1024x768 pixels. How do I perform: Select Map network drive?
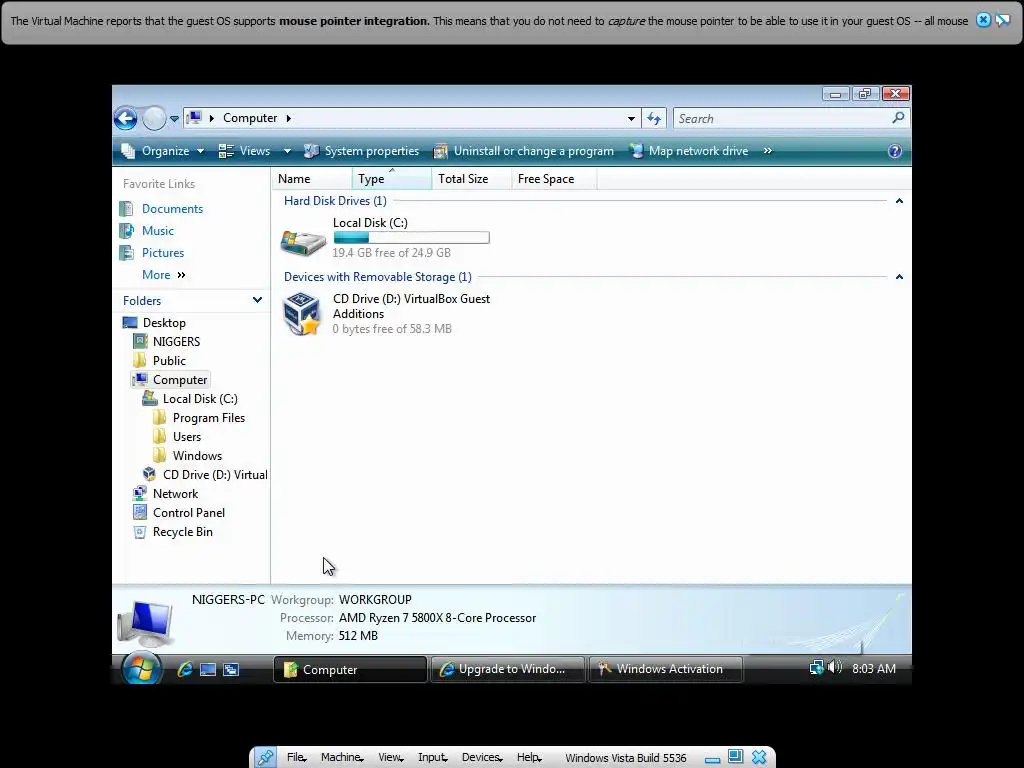(x=689, y=151)
